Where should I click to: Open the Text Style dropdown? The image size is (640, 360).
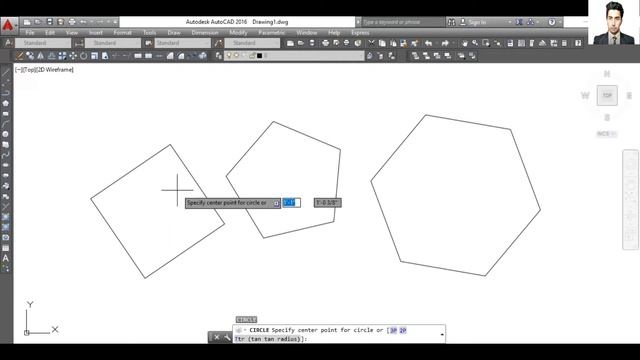pos(43,43)
